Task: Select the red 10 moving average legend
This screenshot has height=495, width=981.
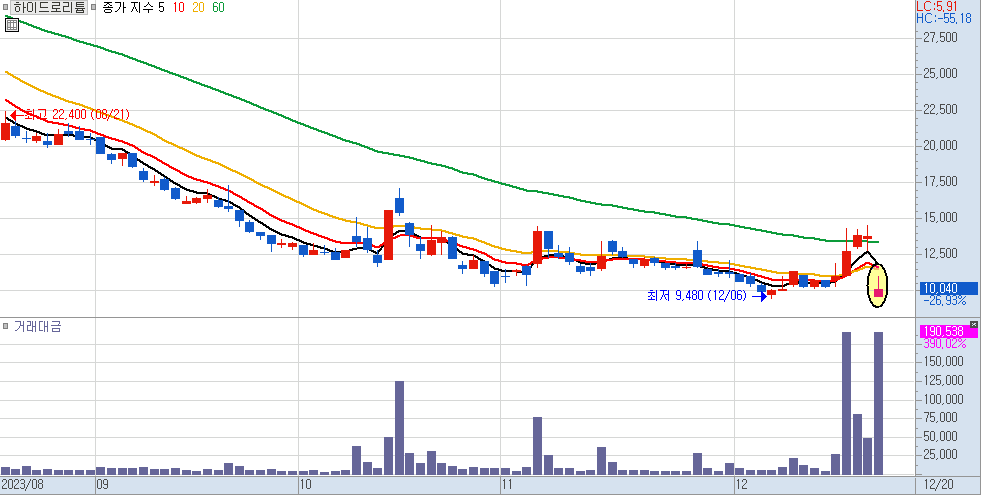Action: pos(178,8)
